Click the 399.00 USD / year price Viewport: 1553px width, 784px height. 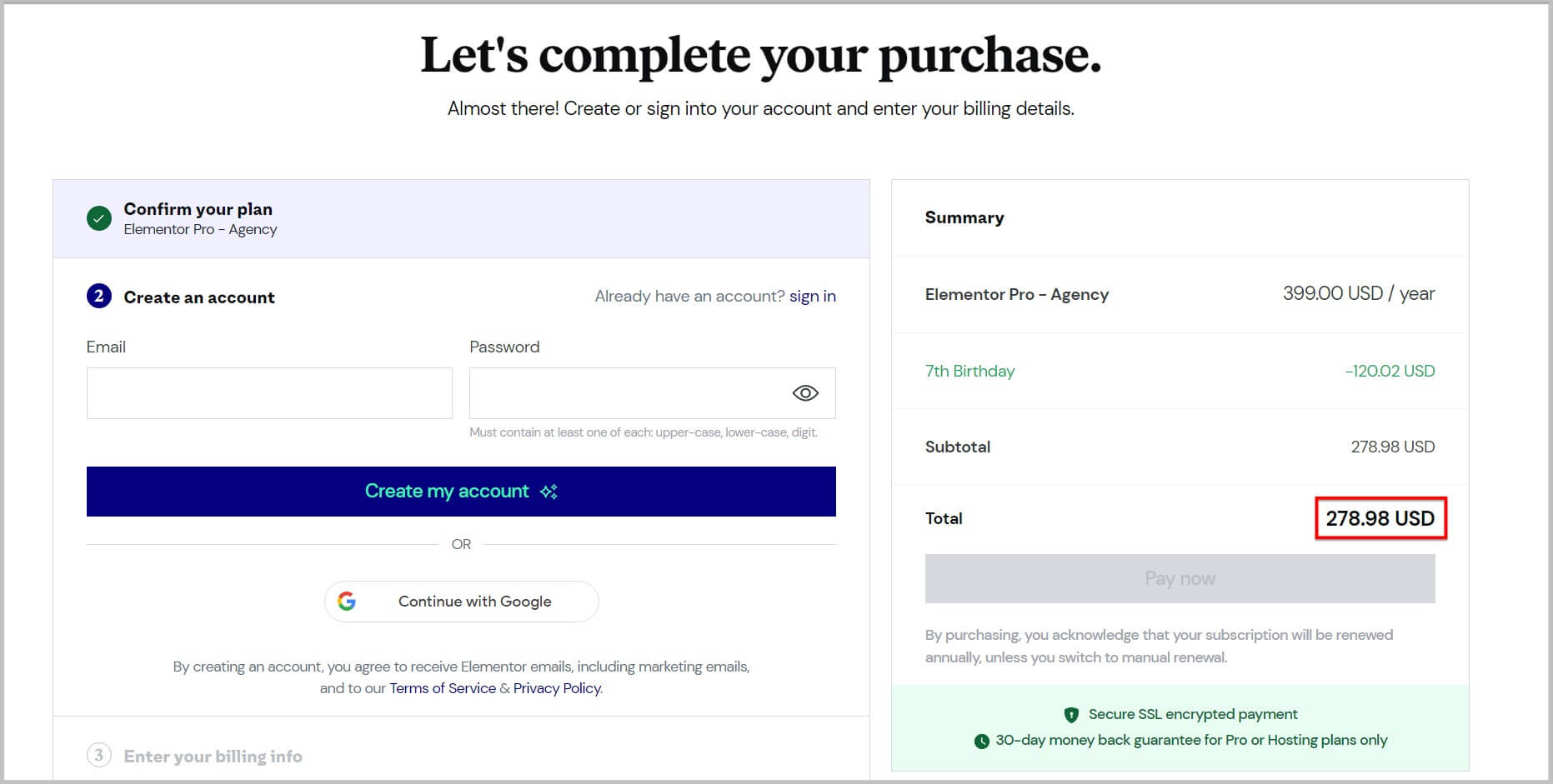[1359, 293]
